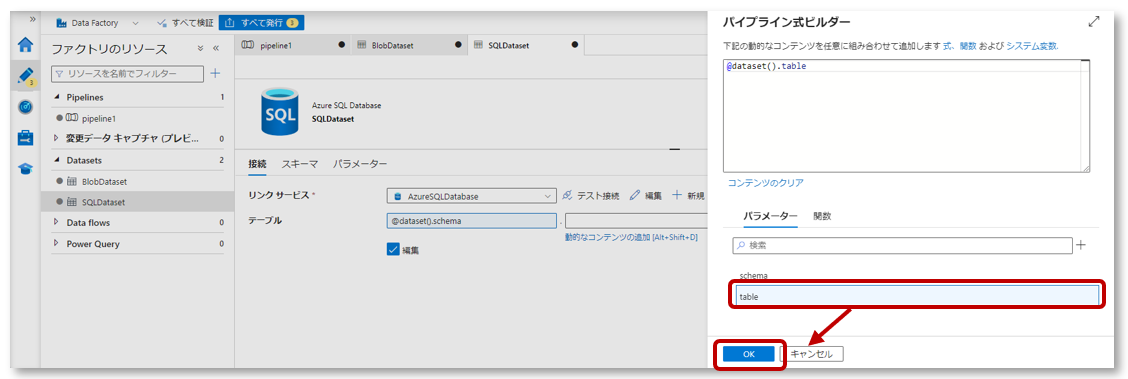Switch to the pipeline1 editor tab
The image size is (1128, 379).
coord(293,45)
